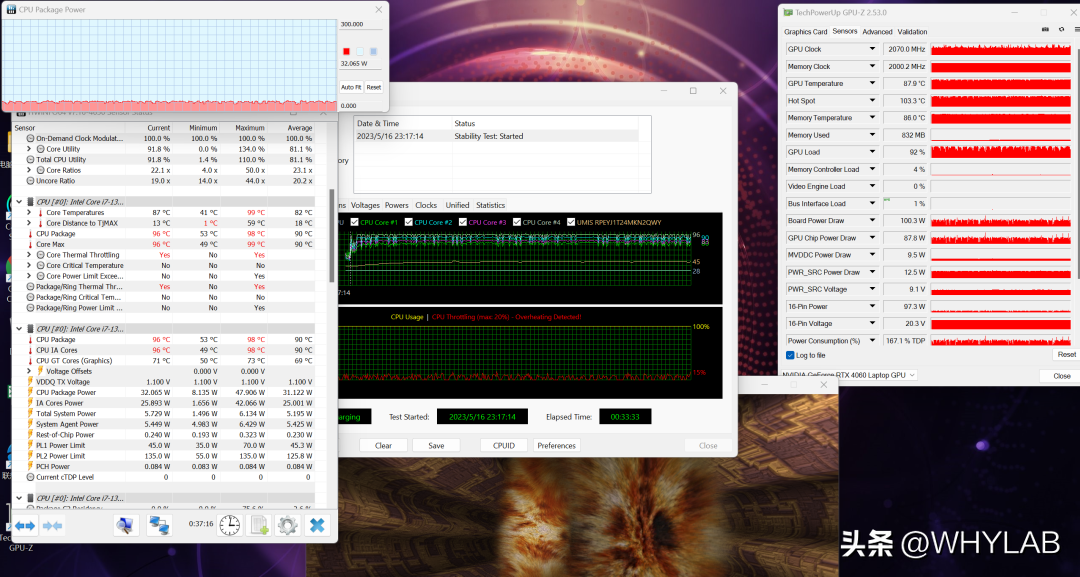
Task: Toggle CPU Core #1 graph checkbox
Action: [x=355, y=222]
